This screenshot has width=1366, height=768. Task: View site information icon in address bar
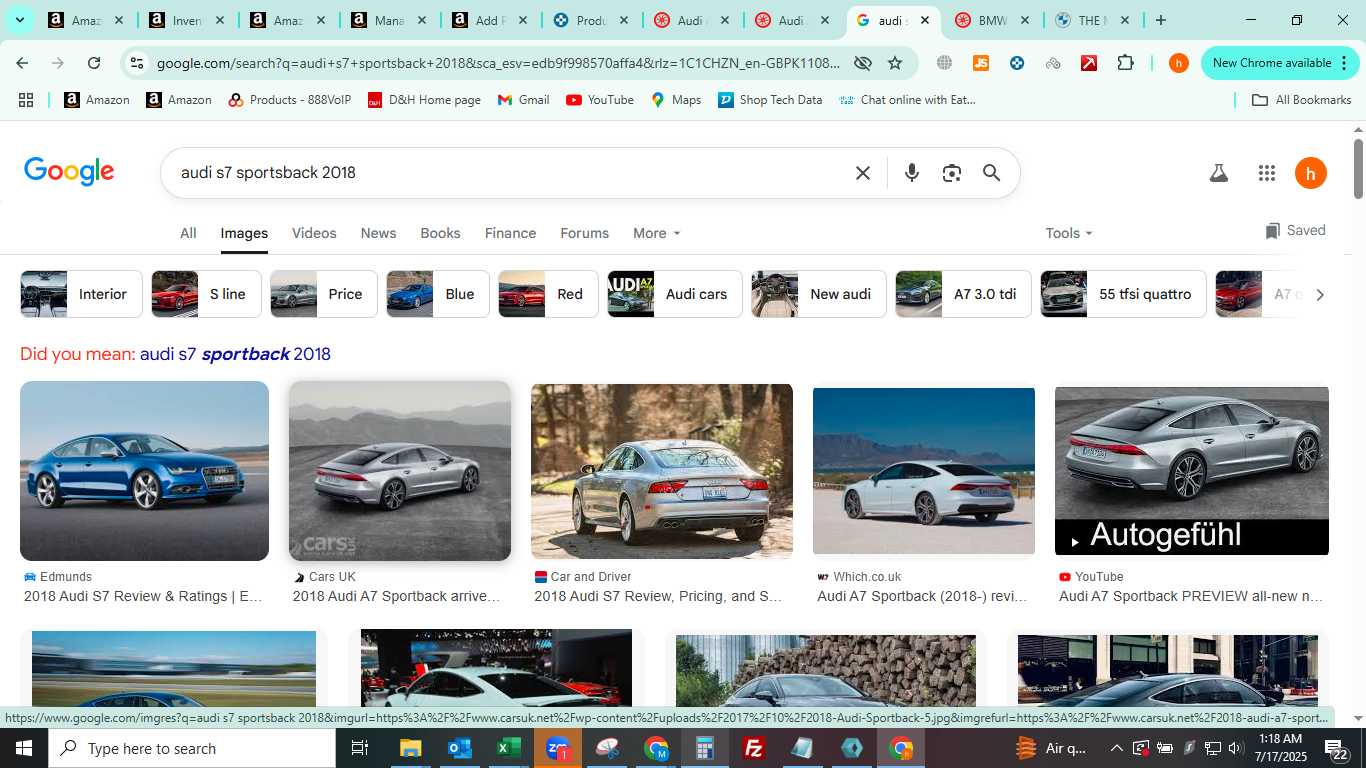137,63
